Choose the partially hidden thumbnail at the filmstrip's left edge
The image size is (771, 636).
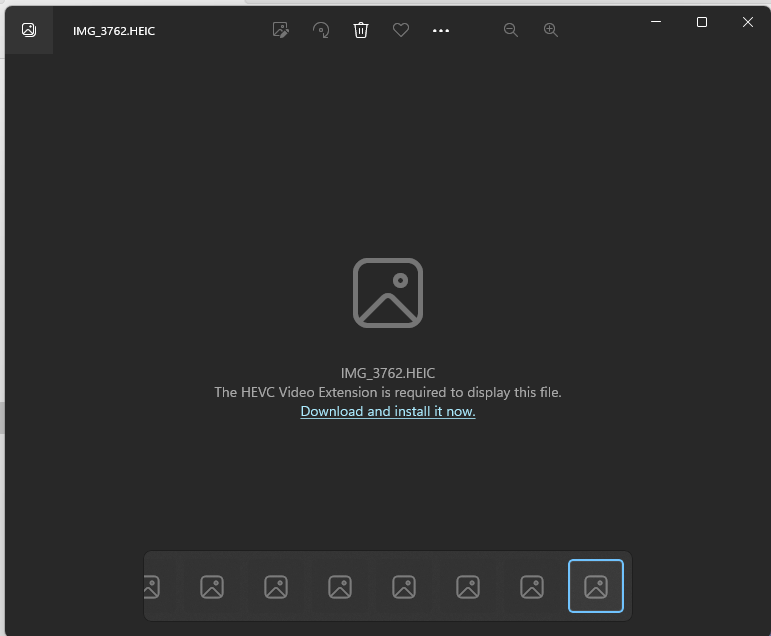coord(152,586)
